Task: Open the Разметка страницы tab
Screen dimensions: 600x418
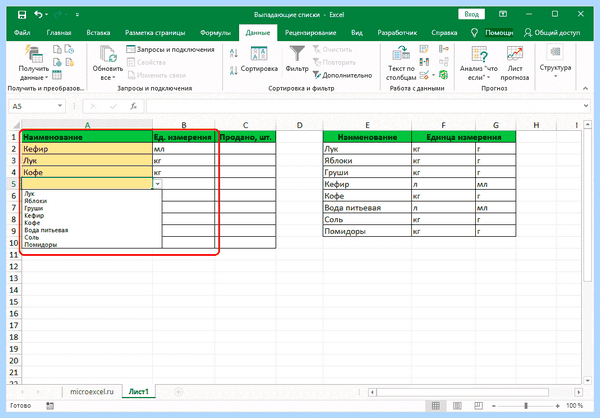Action: [x=155, y=33]
